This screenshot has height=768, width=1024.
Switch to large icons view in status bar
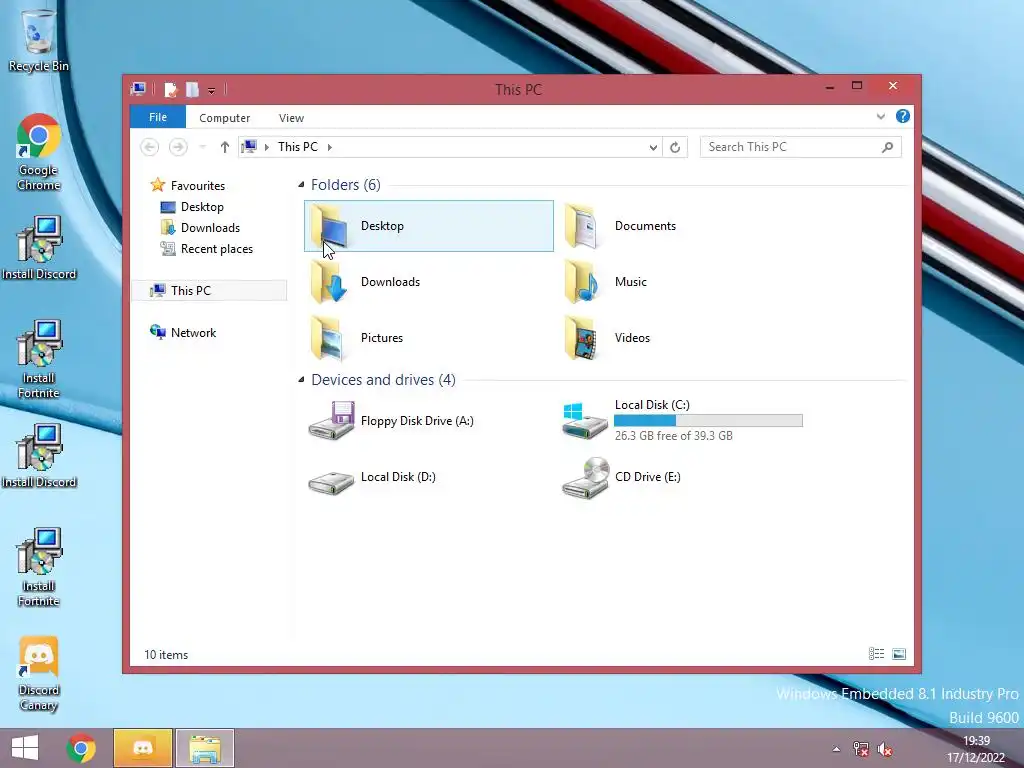899,654
